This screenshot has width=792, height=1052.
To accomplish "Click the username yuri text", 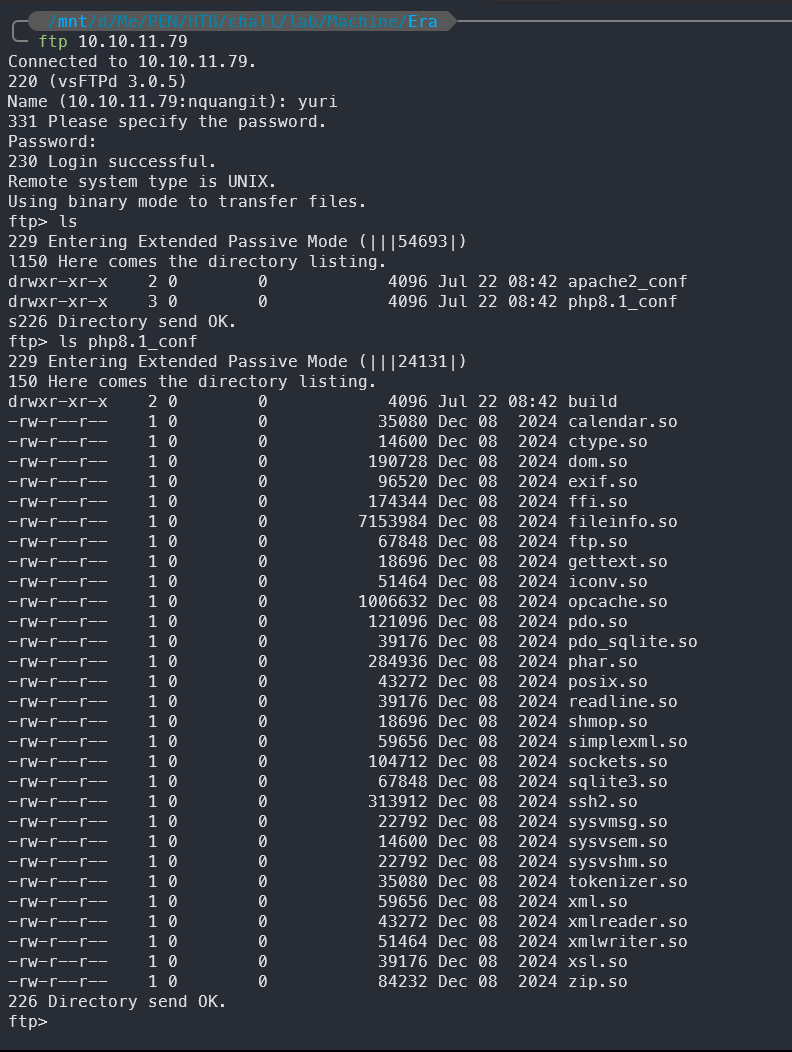I will (317, 102).
